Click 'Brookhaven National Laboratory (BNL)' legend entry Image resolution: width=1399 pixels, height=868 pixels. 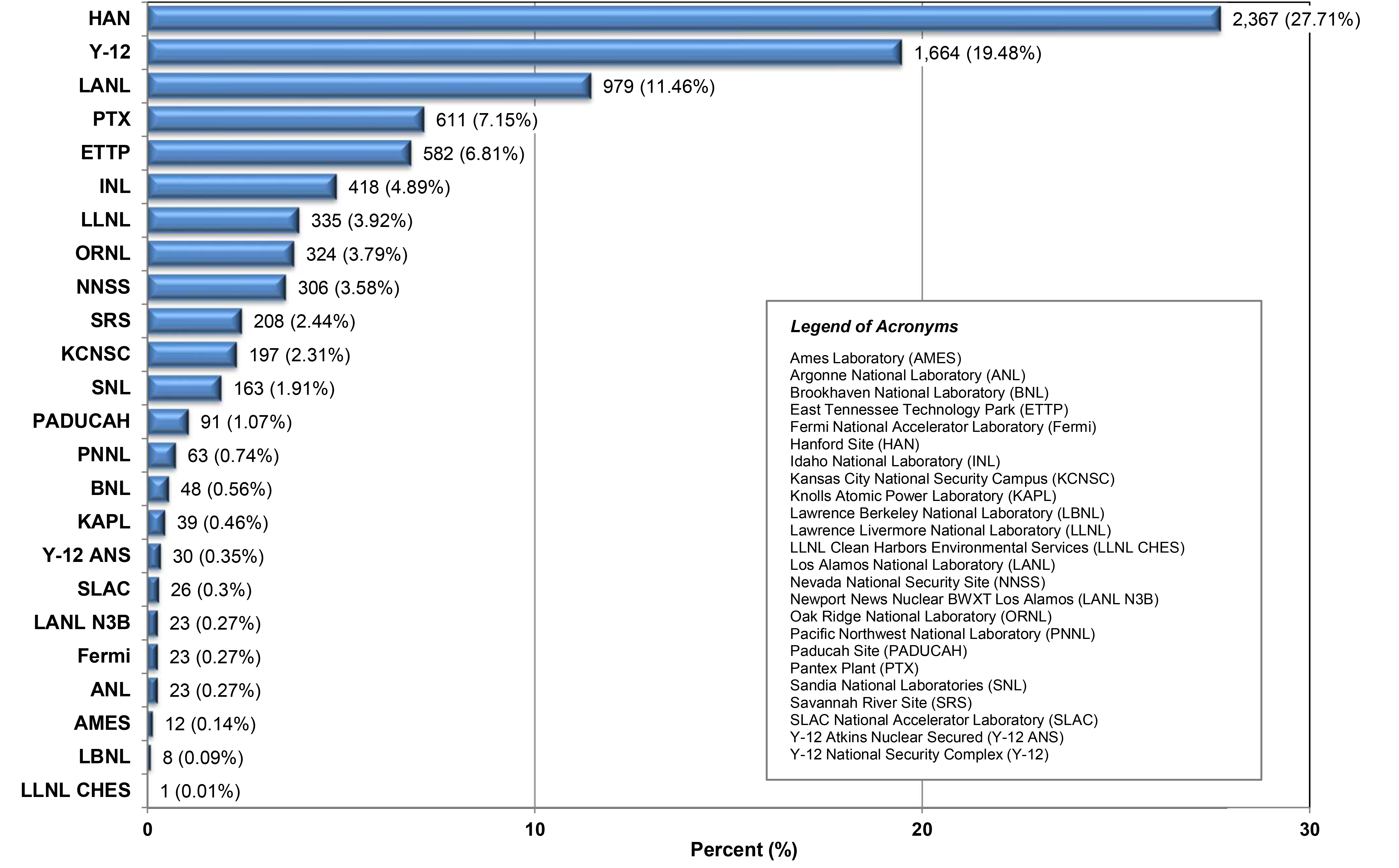point(919,393)
